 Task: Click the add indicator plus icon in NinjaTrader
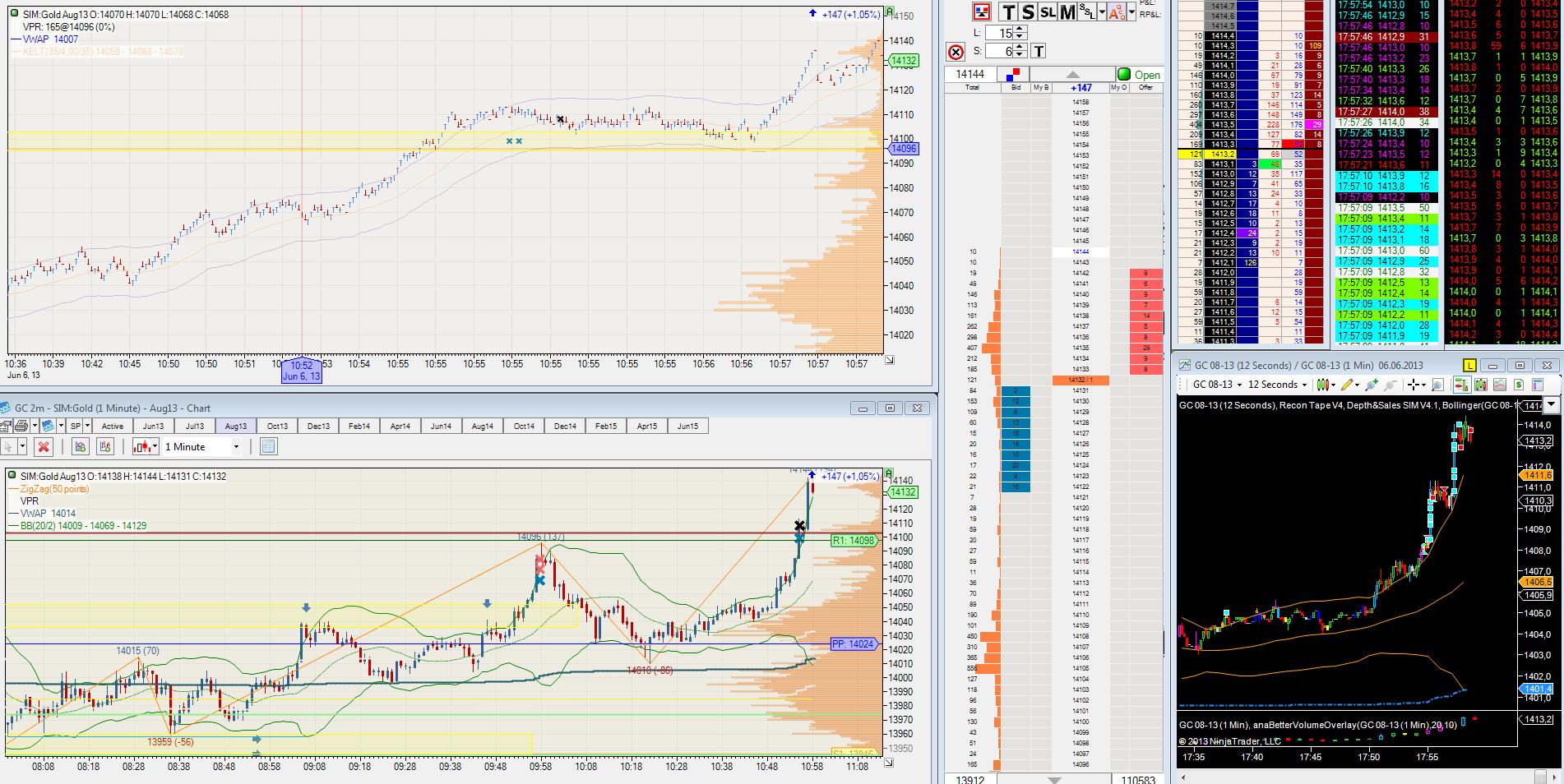point(1372,385)
